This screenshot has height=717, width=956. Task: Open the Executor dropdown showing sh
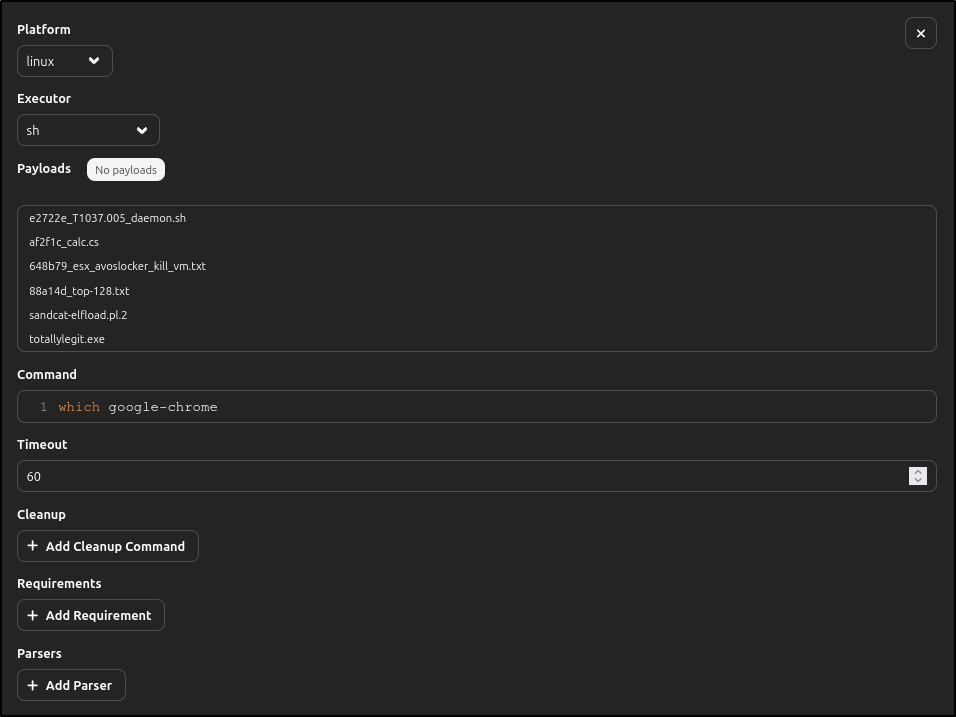tap(88, 130)
